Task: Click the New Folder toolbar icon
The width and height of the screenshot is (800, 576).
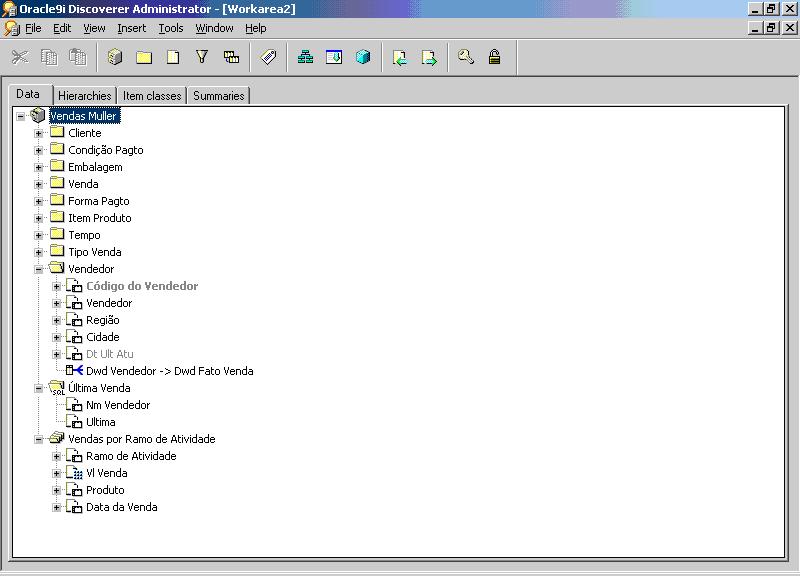Action: (x=144, y=57)
